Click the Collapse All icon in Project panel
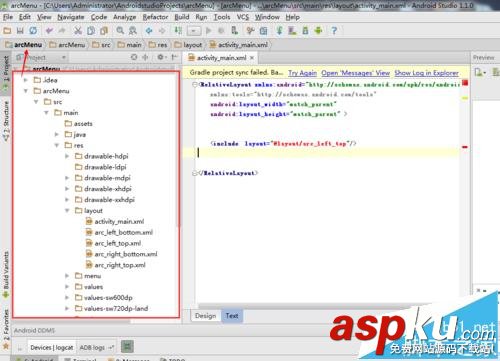Screen dimensions: 500x361 tap(145, 57)
